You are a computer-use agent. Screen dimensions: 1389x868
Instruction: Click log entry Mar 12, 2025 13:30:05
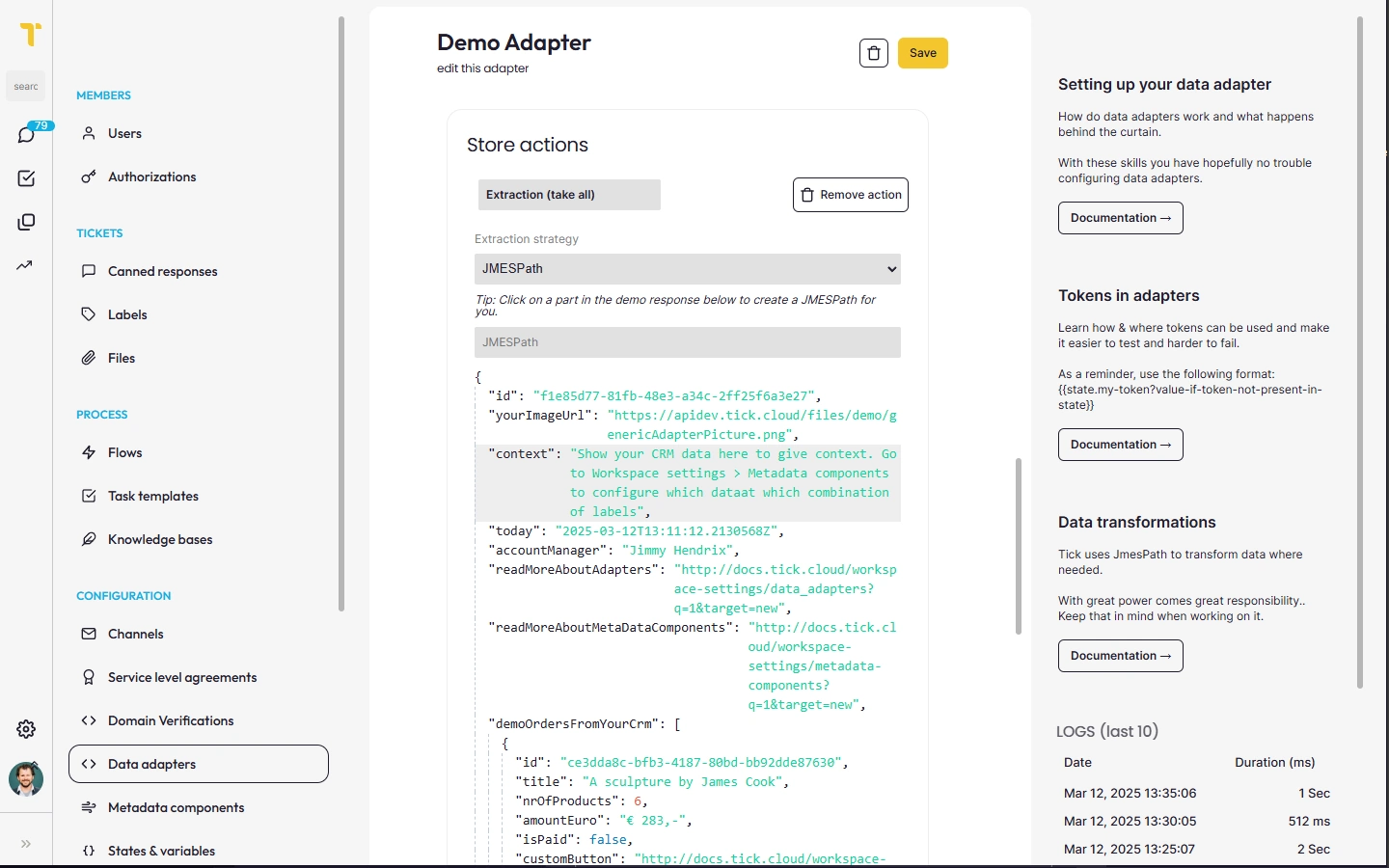point(1197,821)
